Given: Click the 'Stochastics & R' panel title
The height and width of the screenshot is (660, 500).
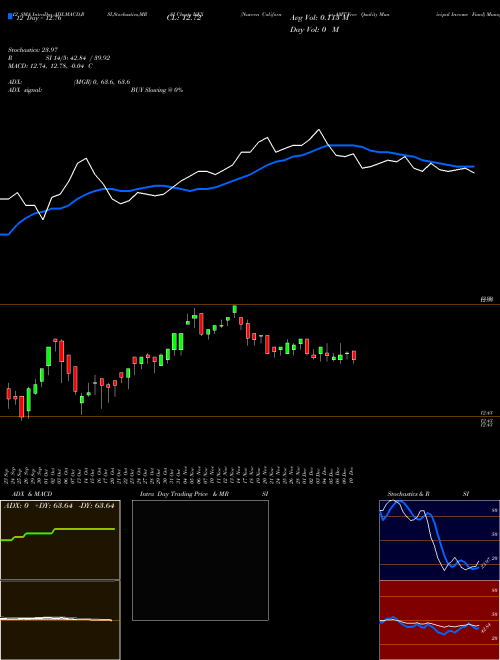Looking at the screenshot, I should [408, 494].
